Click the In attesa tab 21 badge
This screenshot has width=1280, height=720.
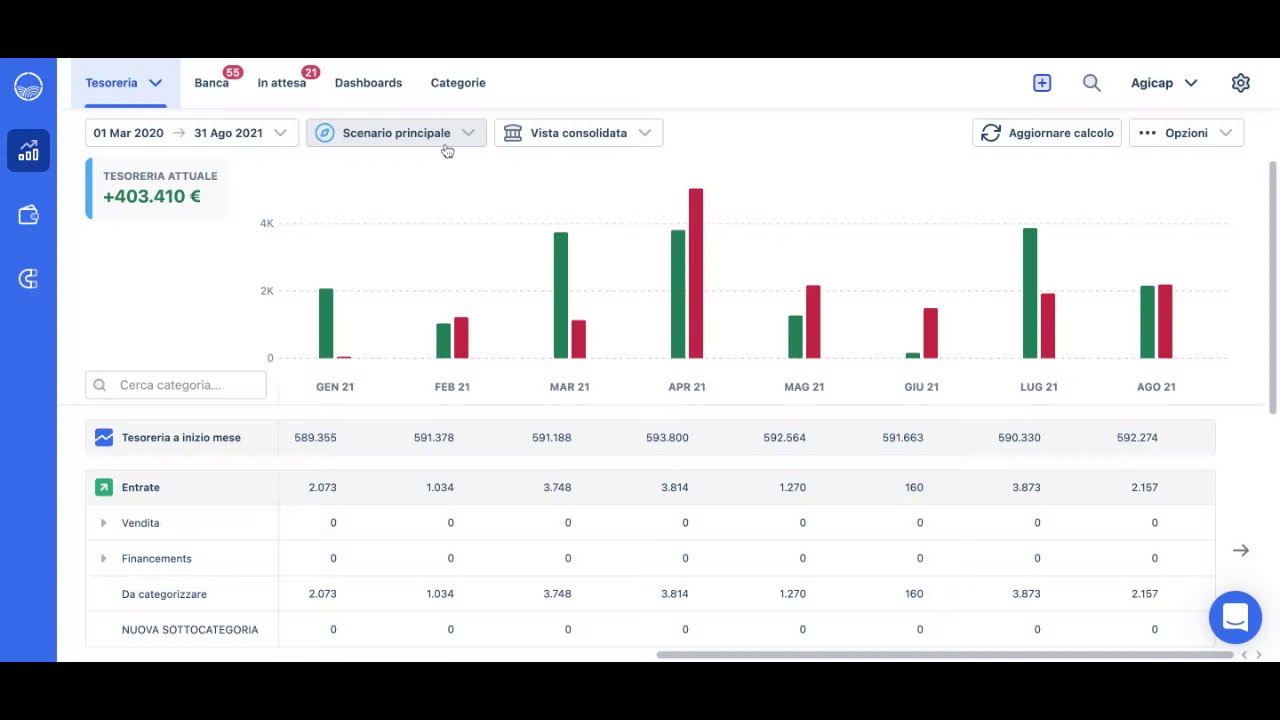(x=310, y=72)
